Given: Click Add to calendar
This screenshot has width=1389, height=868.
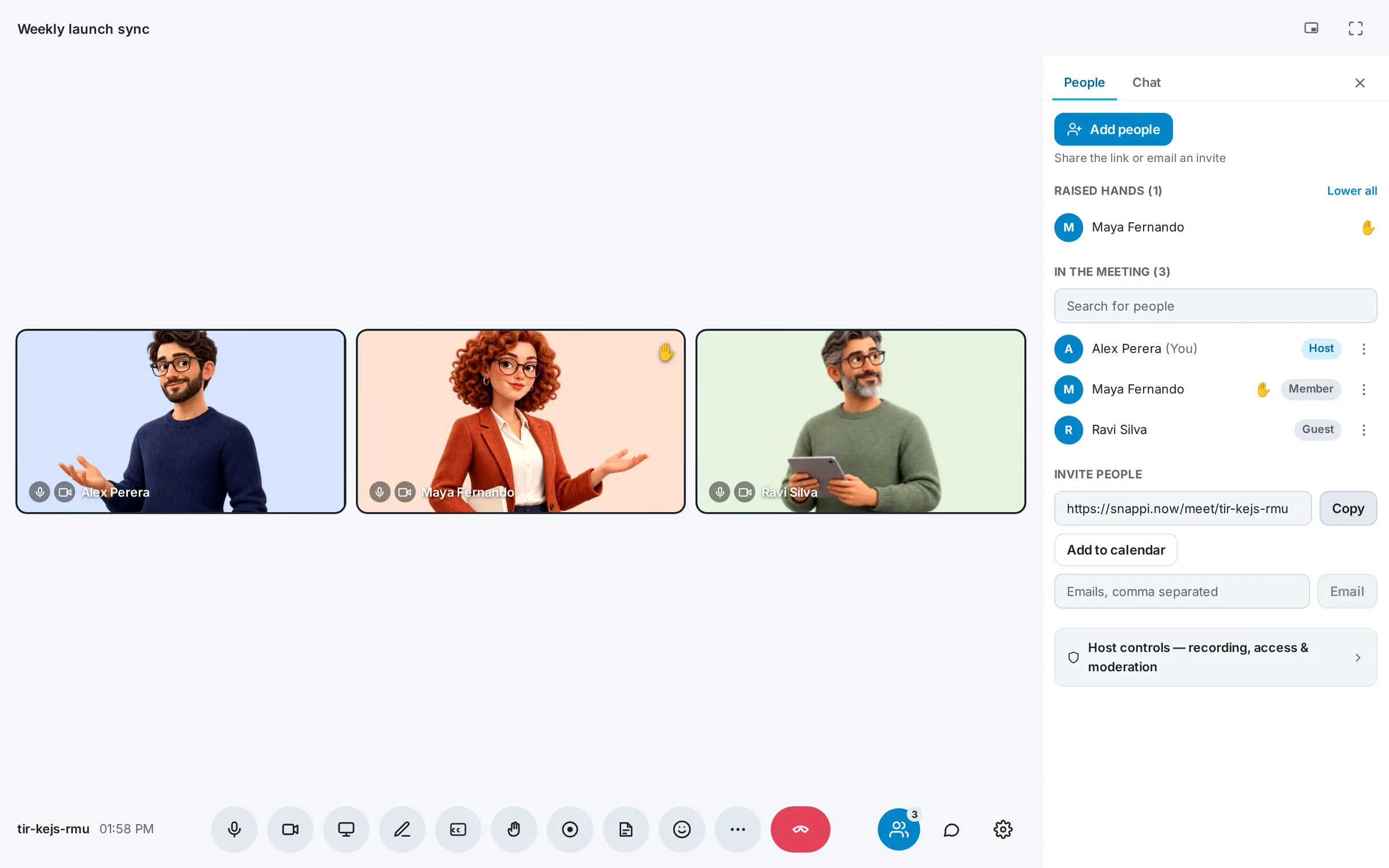Looking at the screenshot, I should (x=1116, y=550).
